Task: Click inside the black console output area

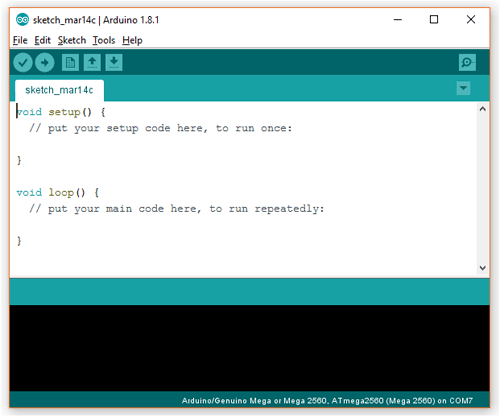Action: pos(250,348)
